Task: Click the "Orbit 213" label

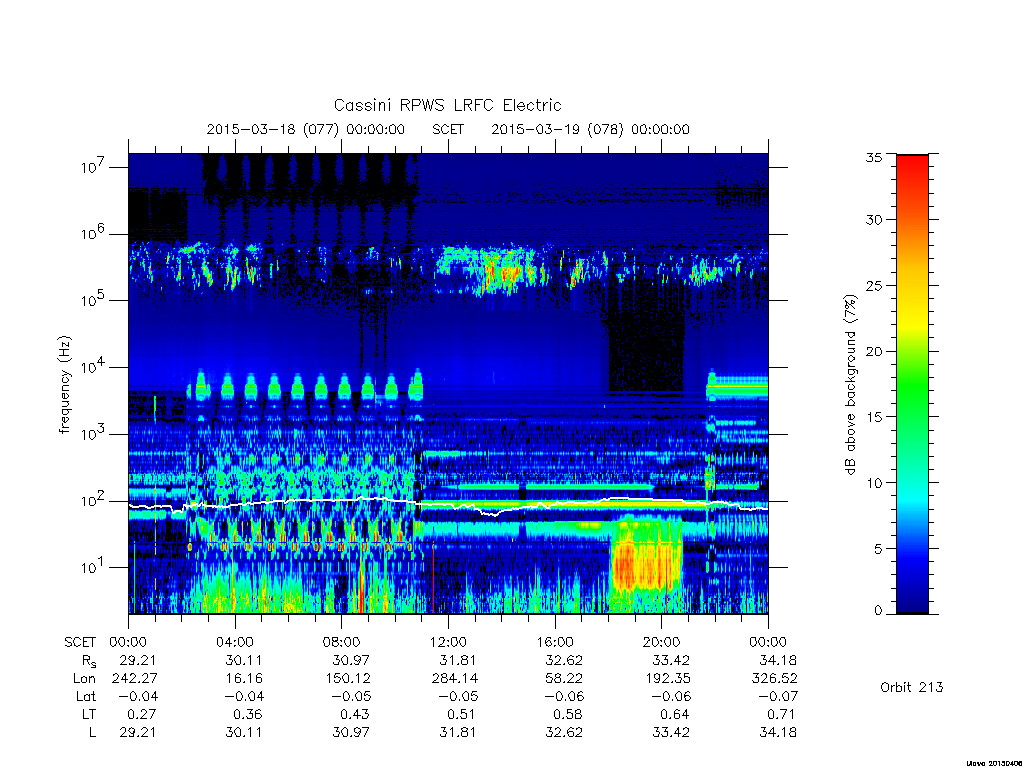Action: coord(912,687)
